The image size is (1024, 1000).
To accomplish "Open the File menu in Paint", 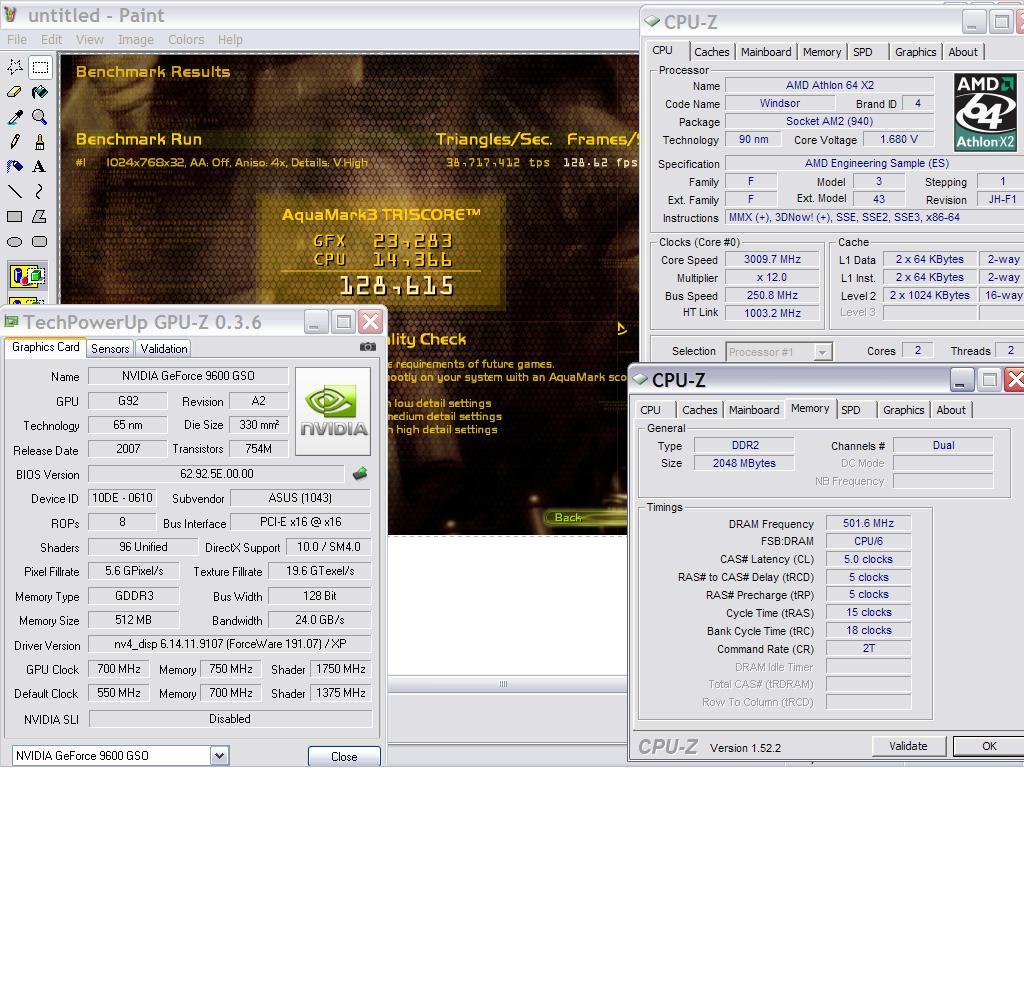I will tap(17, 40).
